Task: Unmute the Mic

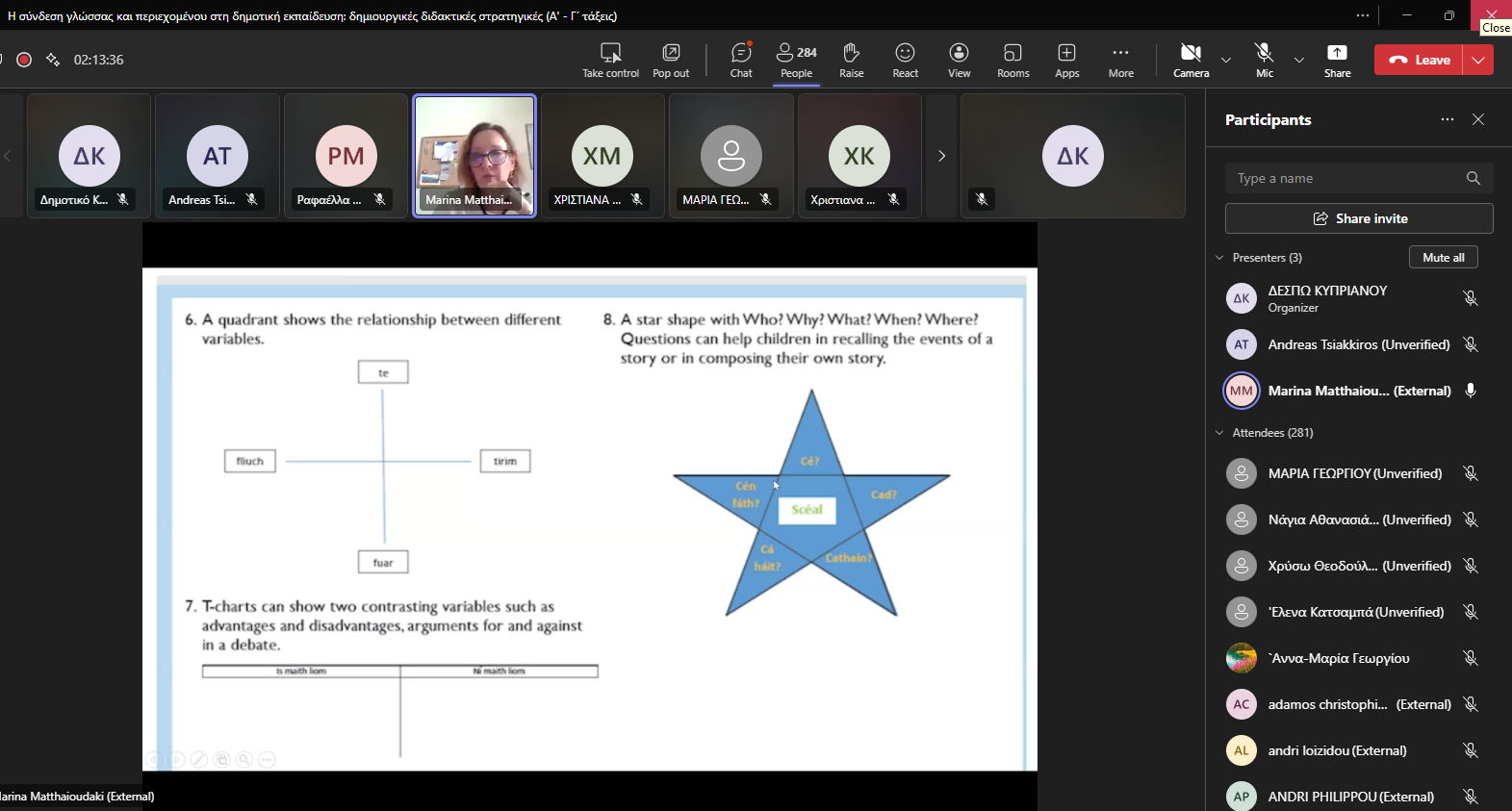Action: [x=1264, y=60]
